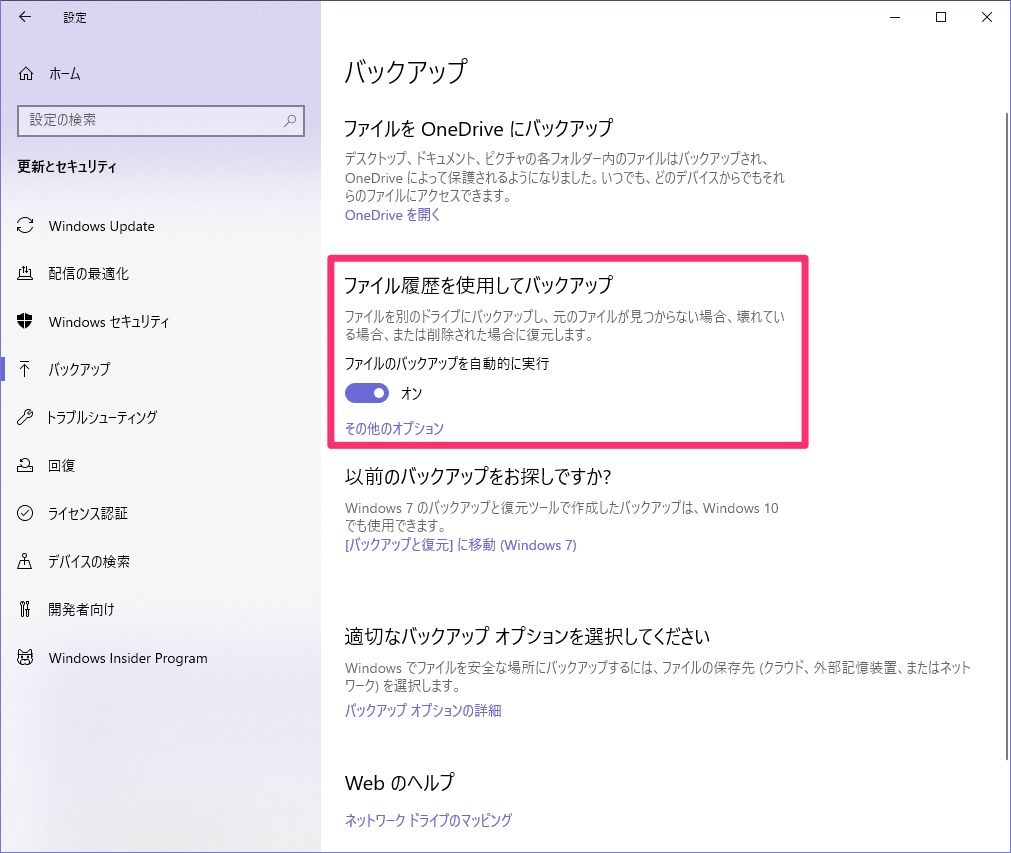Open the OneDrive を開く link
The width and height of the screenshot is (1011, 853).
(x=392, y=215)
